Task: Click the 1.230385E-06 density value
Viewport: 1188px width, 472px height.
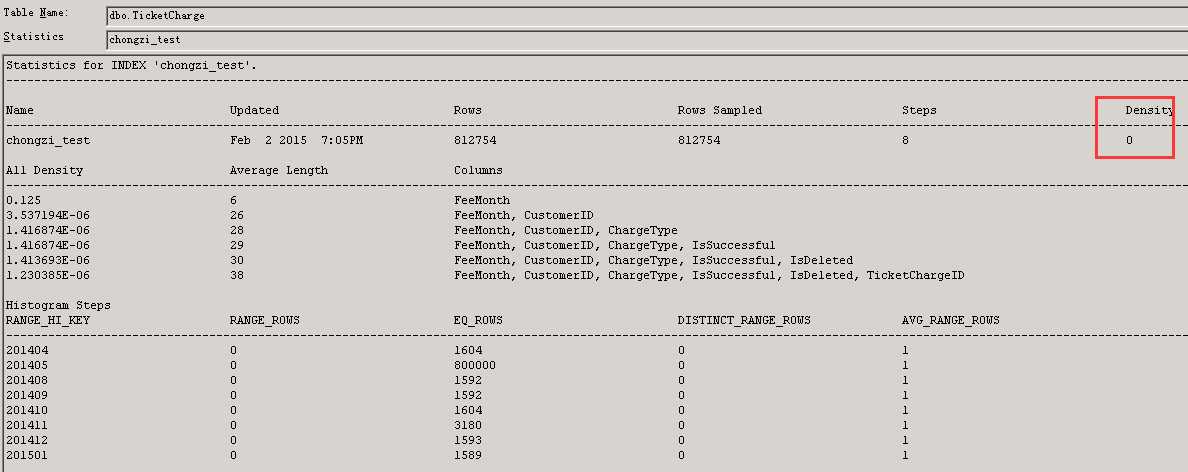Action: (47, 275)
